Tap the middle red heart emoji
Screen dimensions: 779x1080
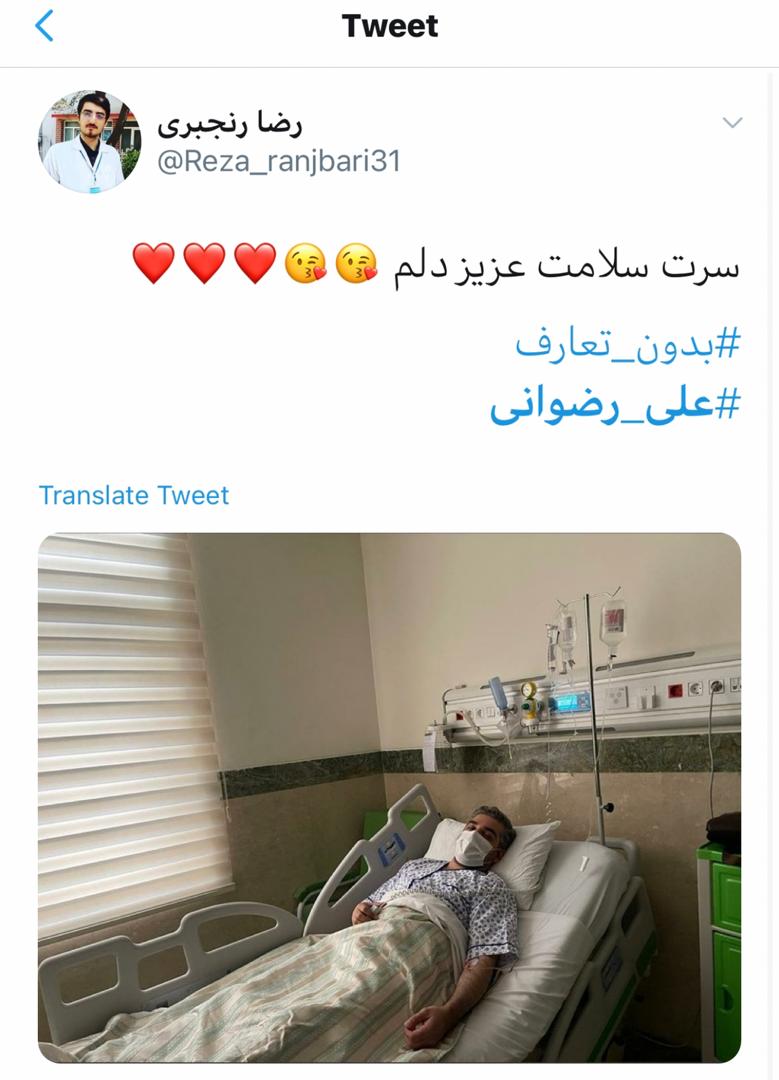click(x=205, y=264)
